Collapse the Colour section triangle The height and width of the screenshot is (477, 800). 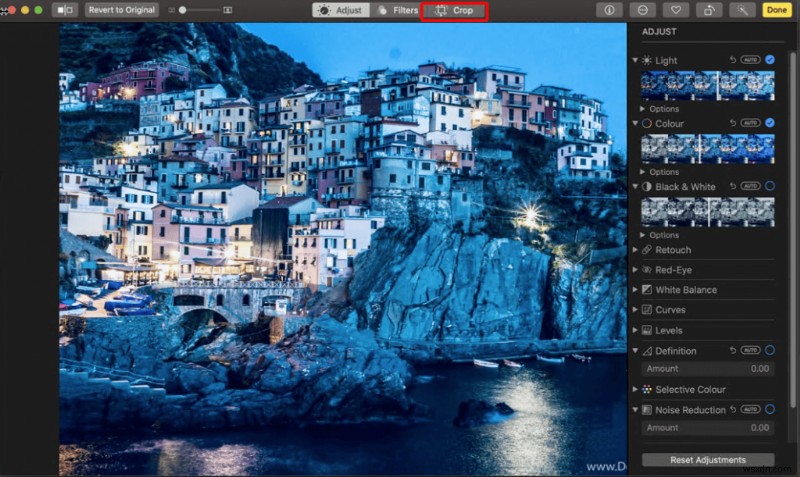[635, 123]
